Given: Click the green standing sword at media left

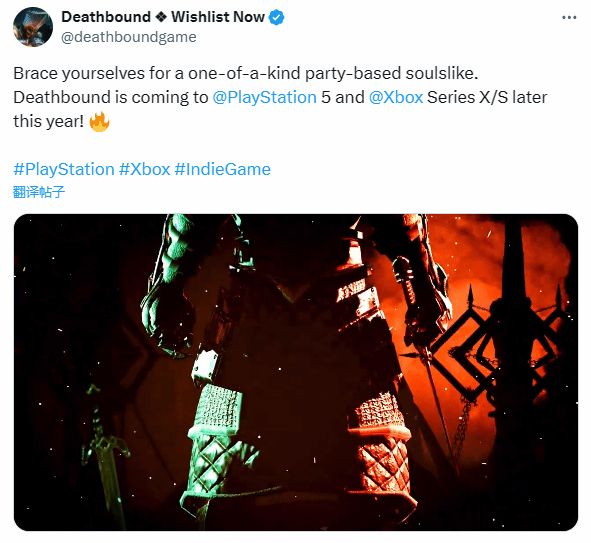Looking at the screenshot, I should pyautogui.click(x=106, y=458).
